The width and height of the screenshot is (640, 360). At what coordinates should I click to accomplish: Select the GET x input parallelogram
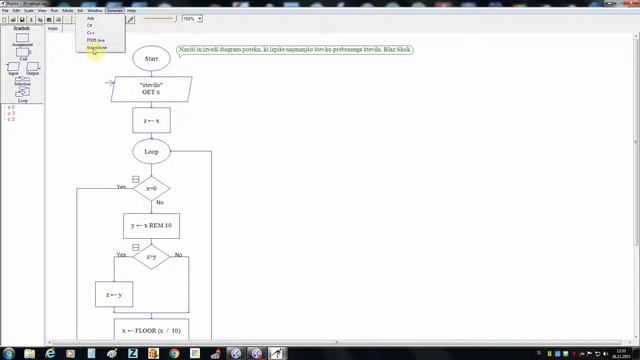(x=151, y=89)
